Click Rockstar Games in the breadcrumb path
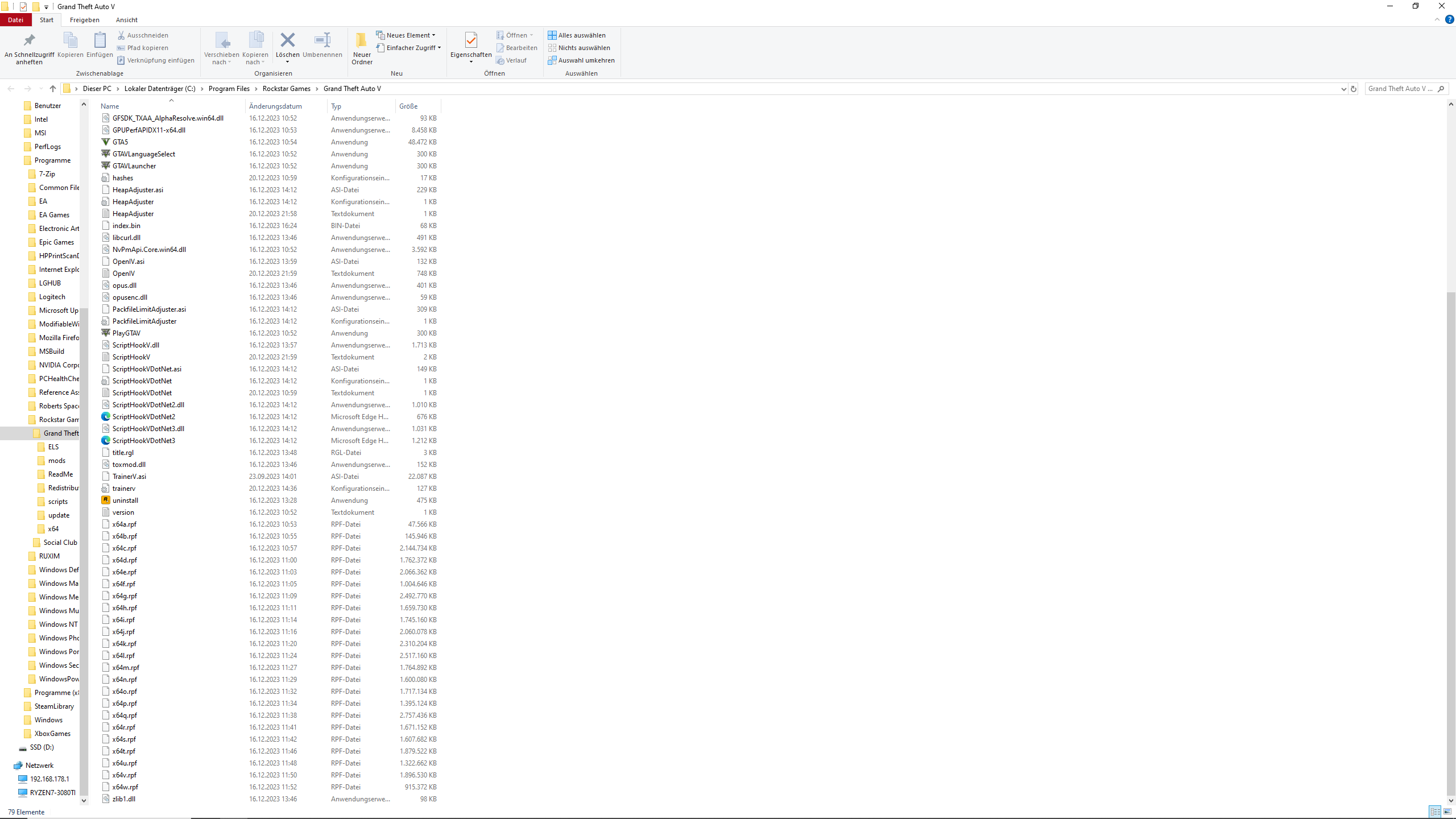This screenshot has height=819, width=1456. click(286, 89)
